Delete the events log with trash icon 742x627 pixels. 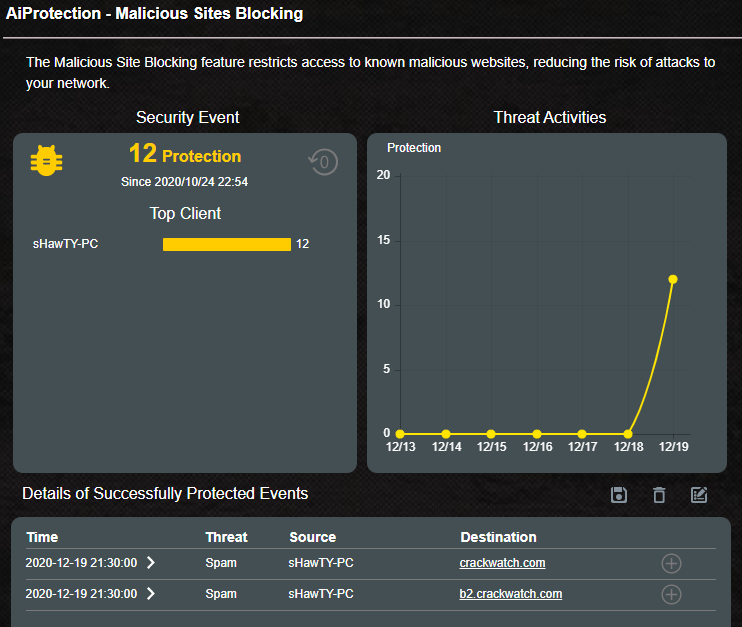pyautogui.click(x=659, y=495)
